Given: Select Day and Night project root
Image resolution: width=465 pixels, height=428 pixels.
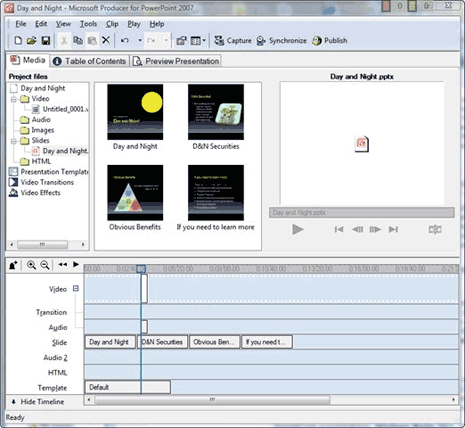Looking at the screenshot, I should point(43,88).
